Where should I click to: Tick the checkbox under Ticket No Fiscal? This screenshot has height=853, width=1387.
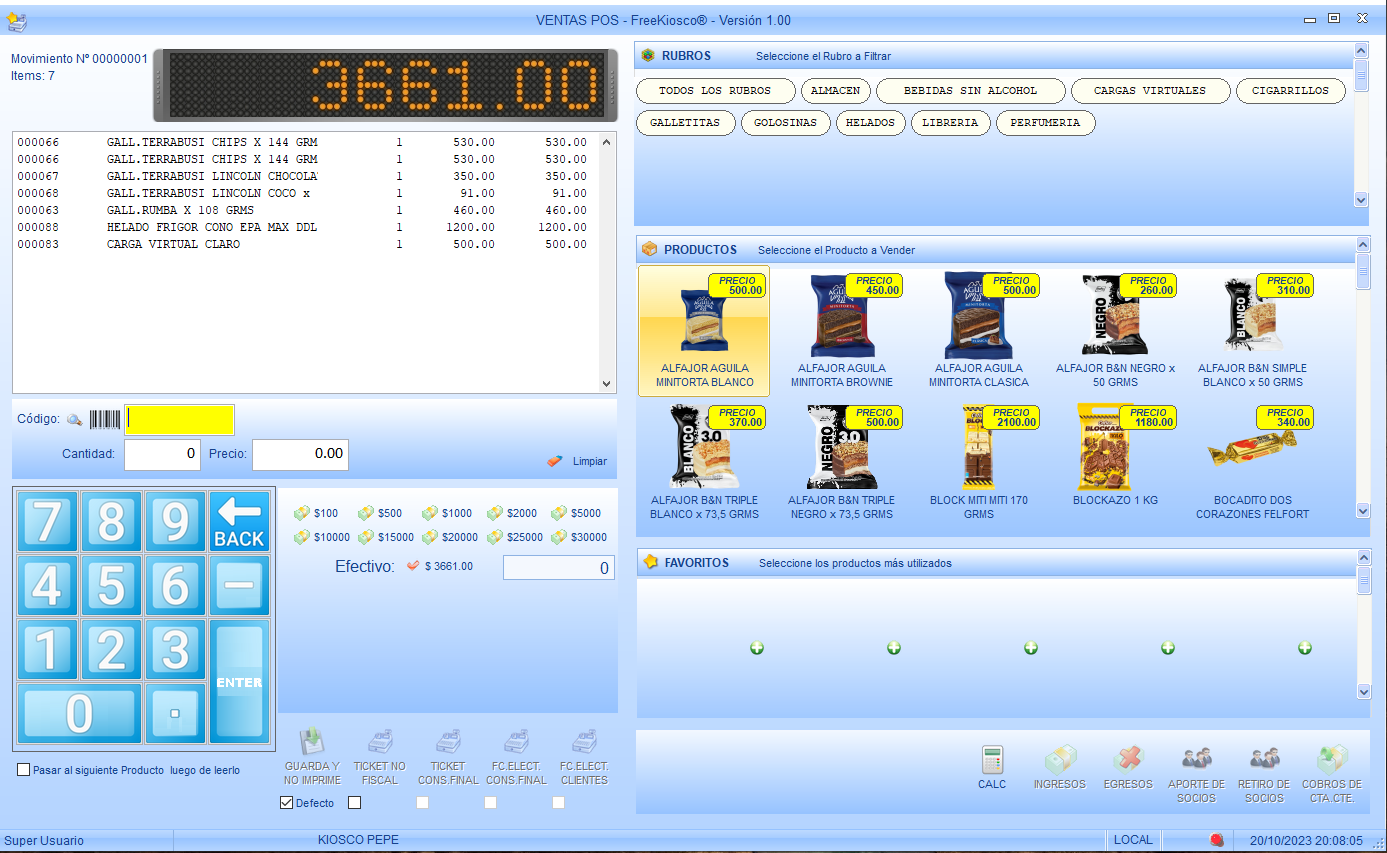pos(354,802)
